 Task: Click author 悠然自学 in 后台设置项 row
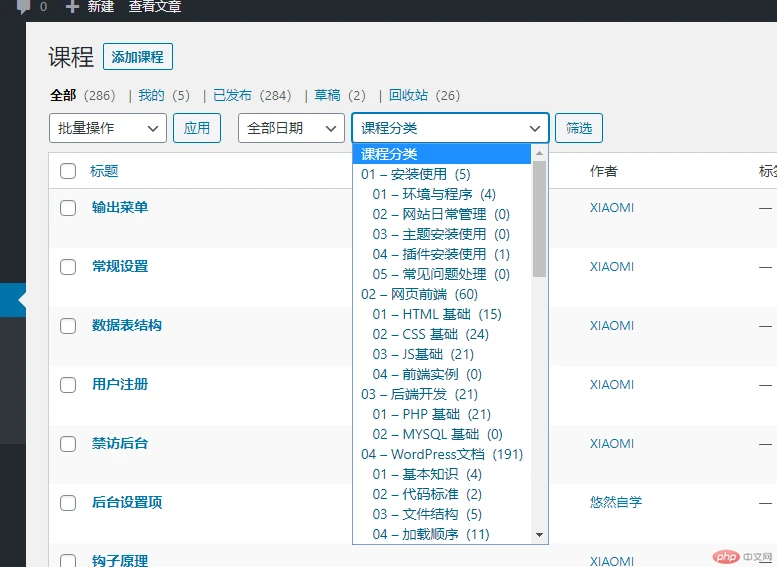(x=616, y=502)
